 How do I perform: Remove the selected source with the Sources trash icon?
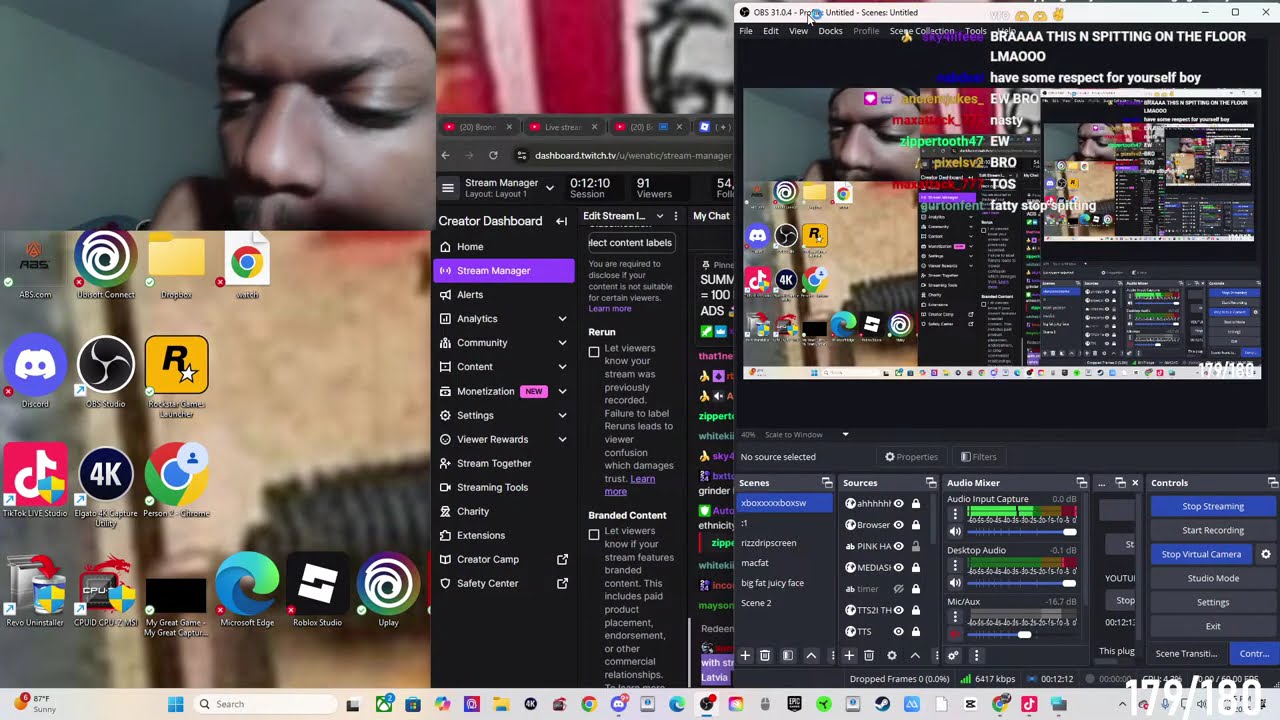pyautogui.click(x=869, y=655)
